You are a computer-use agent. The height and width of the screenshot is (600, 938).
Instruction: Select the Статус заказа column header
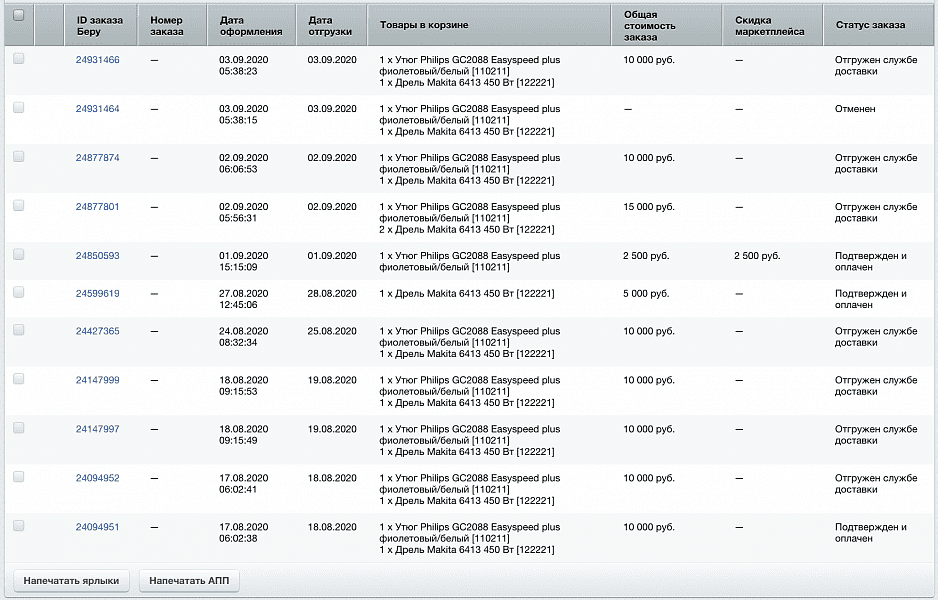pyautogui.click(x=870, y=25)
